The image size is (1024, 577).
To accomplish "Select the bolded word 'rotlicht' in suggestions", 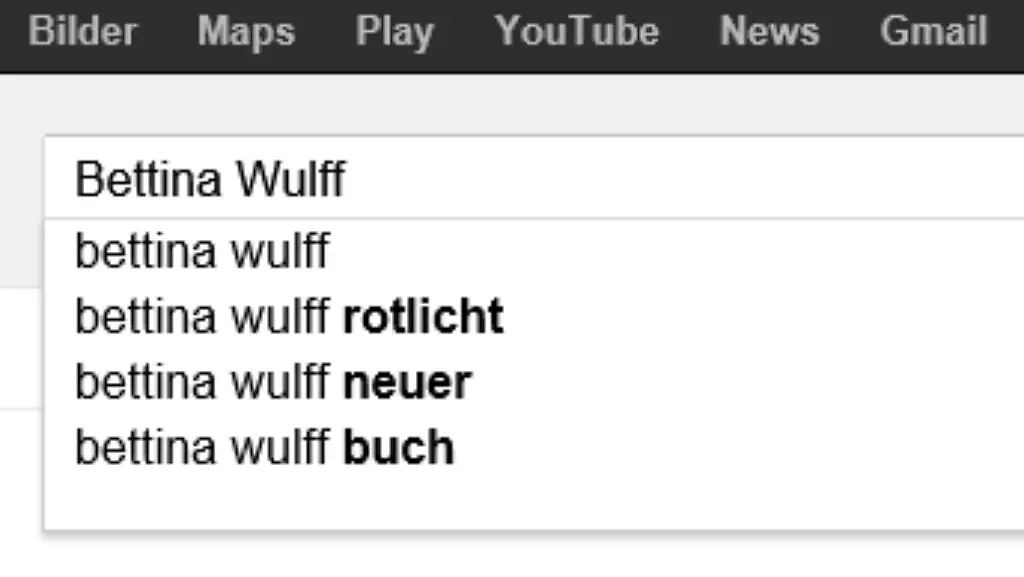I will 423,315.
